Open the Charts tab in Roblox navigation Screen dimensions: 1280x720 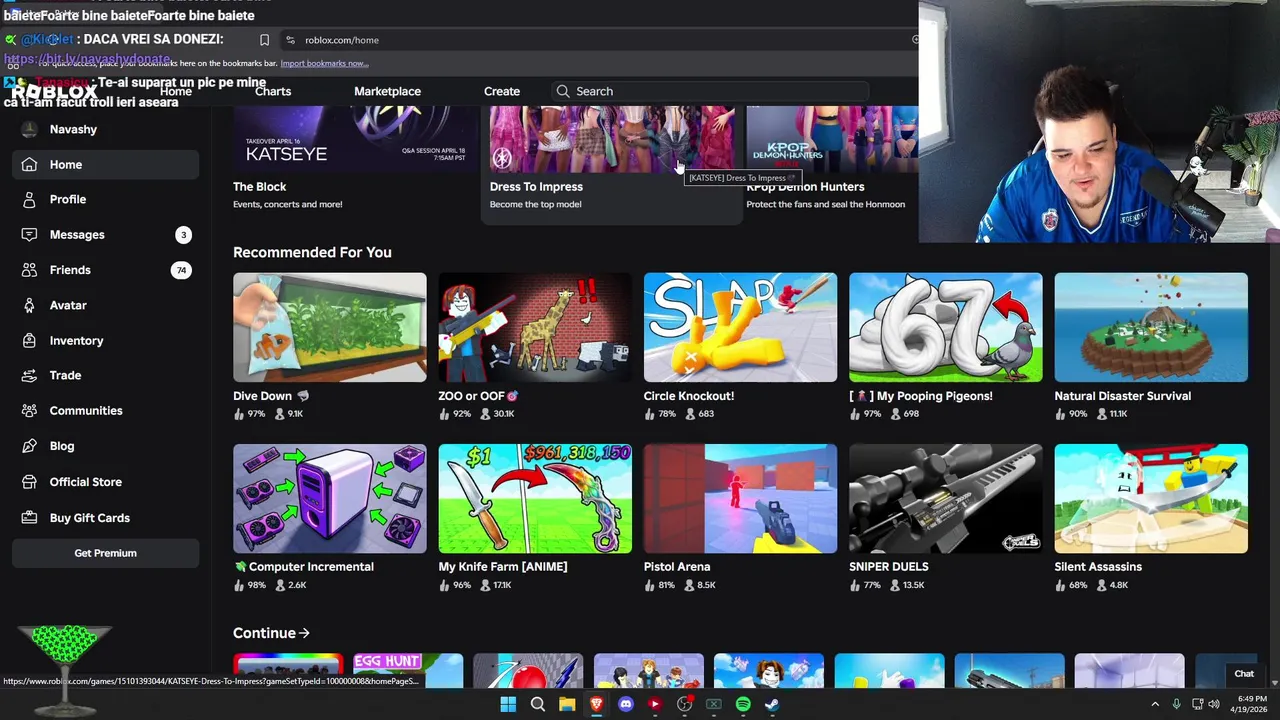coord(273,91)
